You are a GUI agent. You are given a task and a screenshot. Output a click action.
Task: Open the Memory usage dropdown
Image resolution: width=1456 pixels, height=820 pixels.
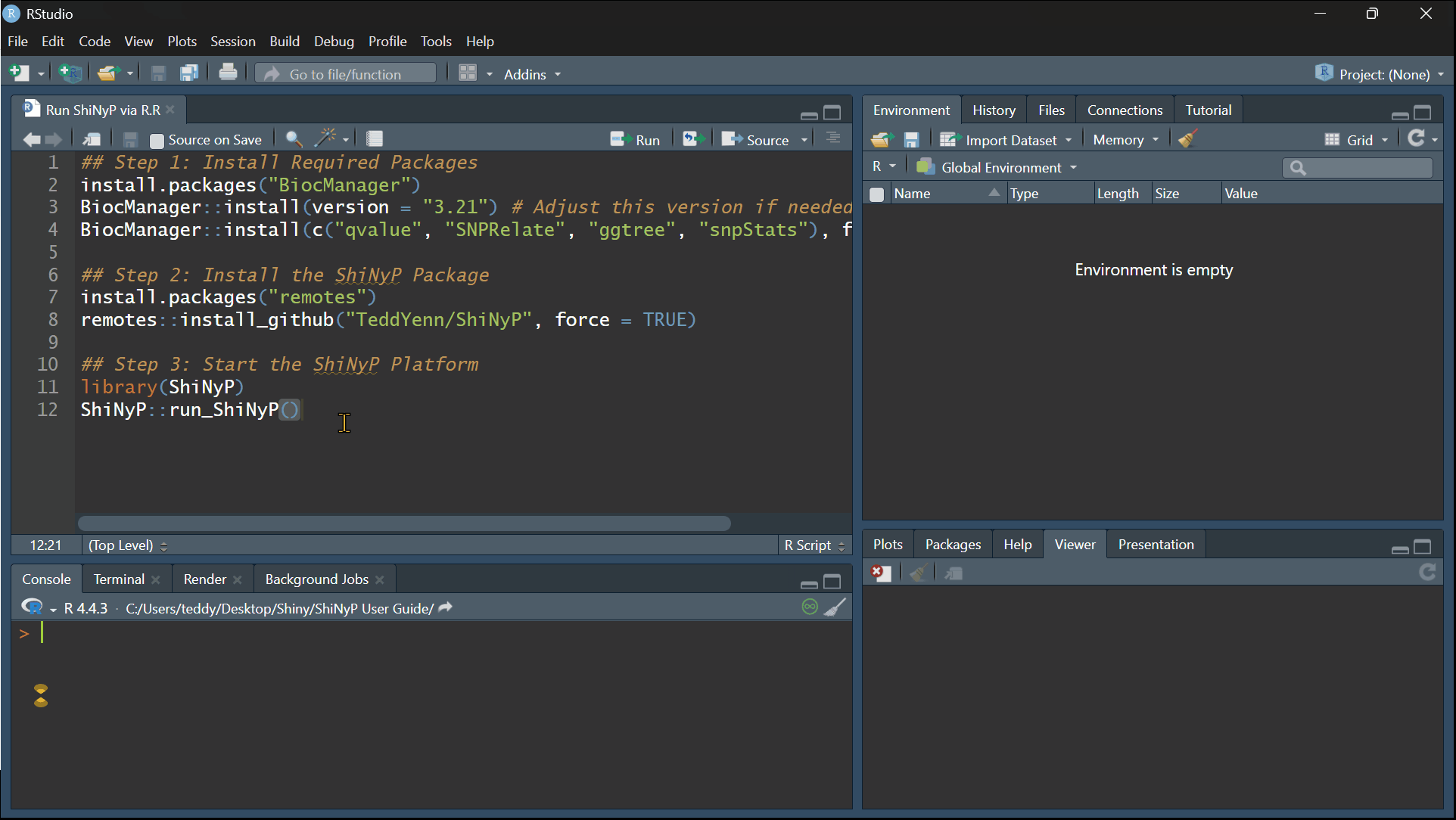[1126, 140]
